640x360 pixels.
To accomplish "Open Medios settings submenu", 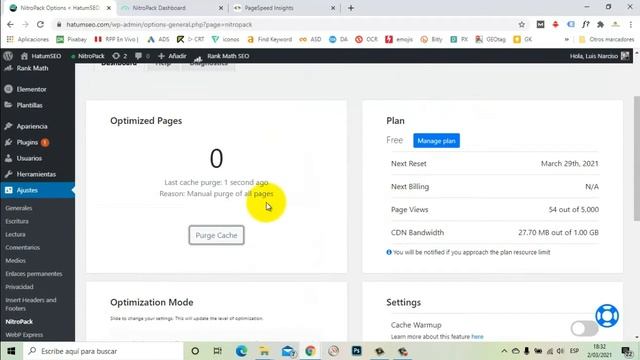I will pyautogui.click(x=16, y=260).
